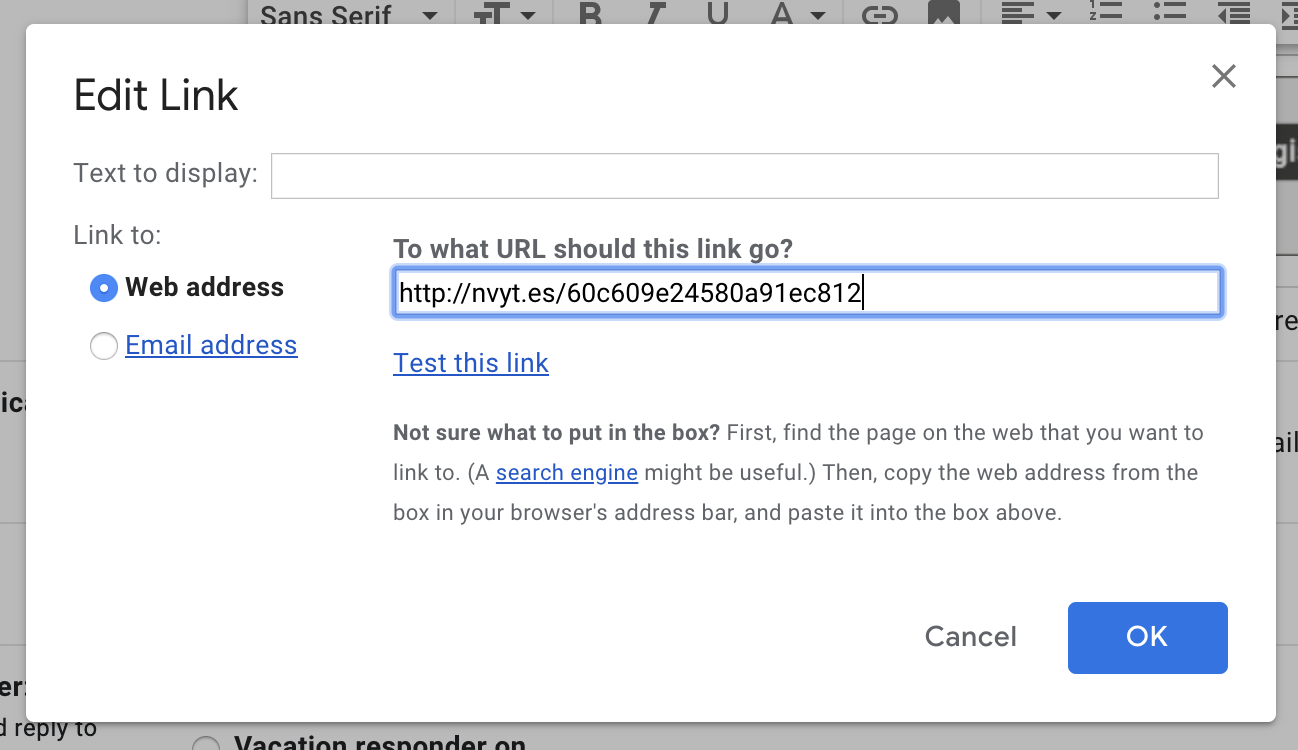The height and width of the screenshot is (750, 1298).
Task: Click the Test this link hyperlink
Action: tap(471, 362)
